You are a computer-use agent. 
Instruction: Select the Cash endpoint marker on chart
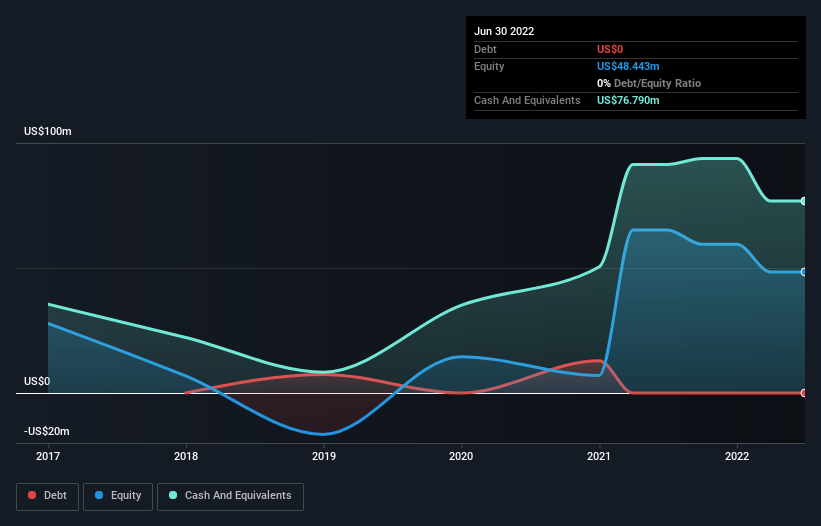pos(804,201)
